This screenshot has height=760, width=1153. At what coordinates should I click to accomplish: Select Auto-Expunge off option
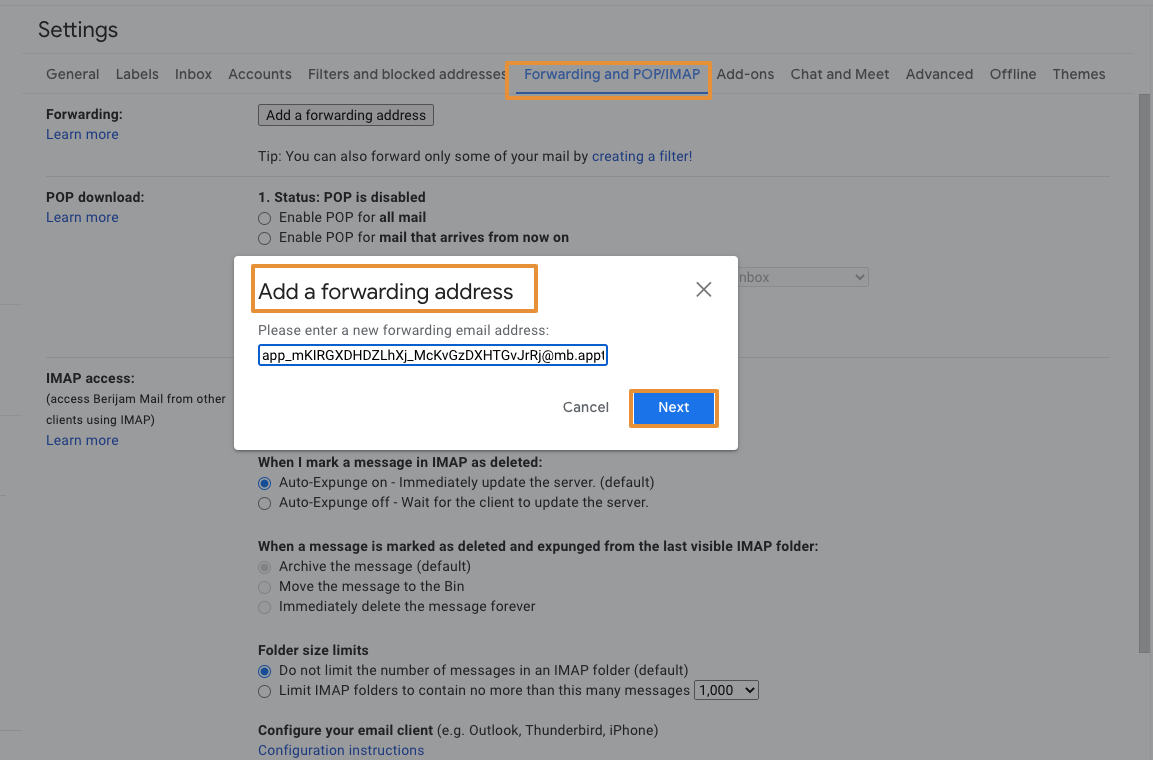[x=265, y=503]
